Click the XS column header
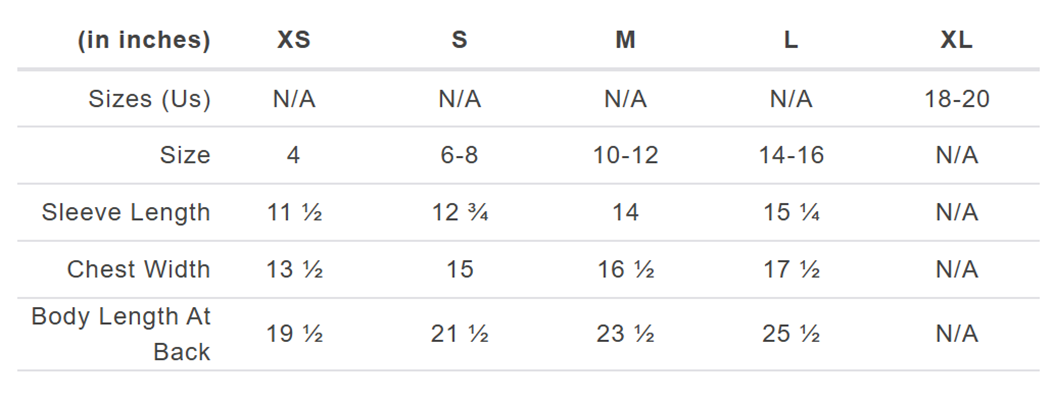Image resolution: width=1052 pixels, height=412 pixels. click(293, 41)
